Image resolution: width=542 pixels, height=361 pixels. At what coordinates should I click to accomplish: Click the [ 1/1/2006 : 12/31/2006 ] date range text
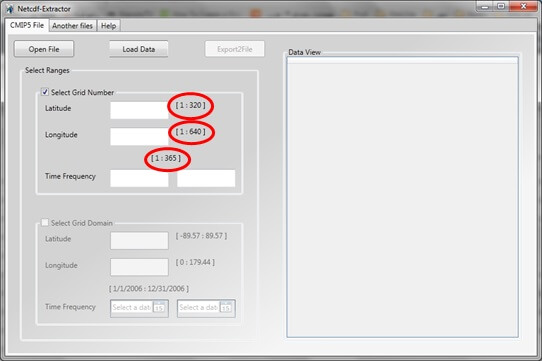[149, 289]
